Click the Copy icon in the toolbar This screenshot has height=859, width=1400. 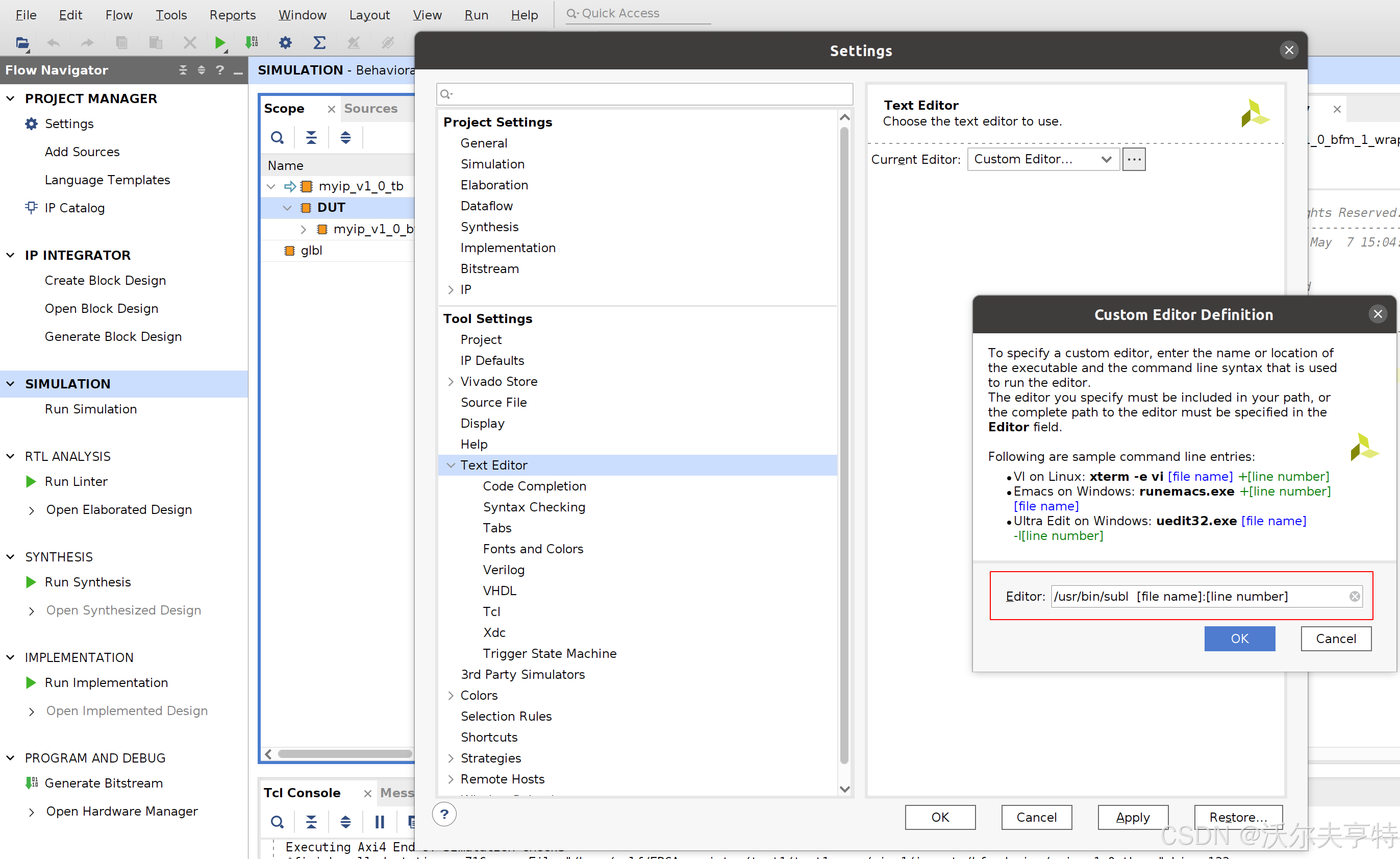coord(121,43)
